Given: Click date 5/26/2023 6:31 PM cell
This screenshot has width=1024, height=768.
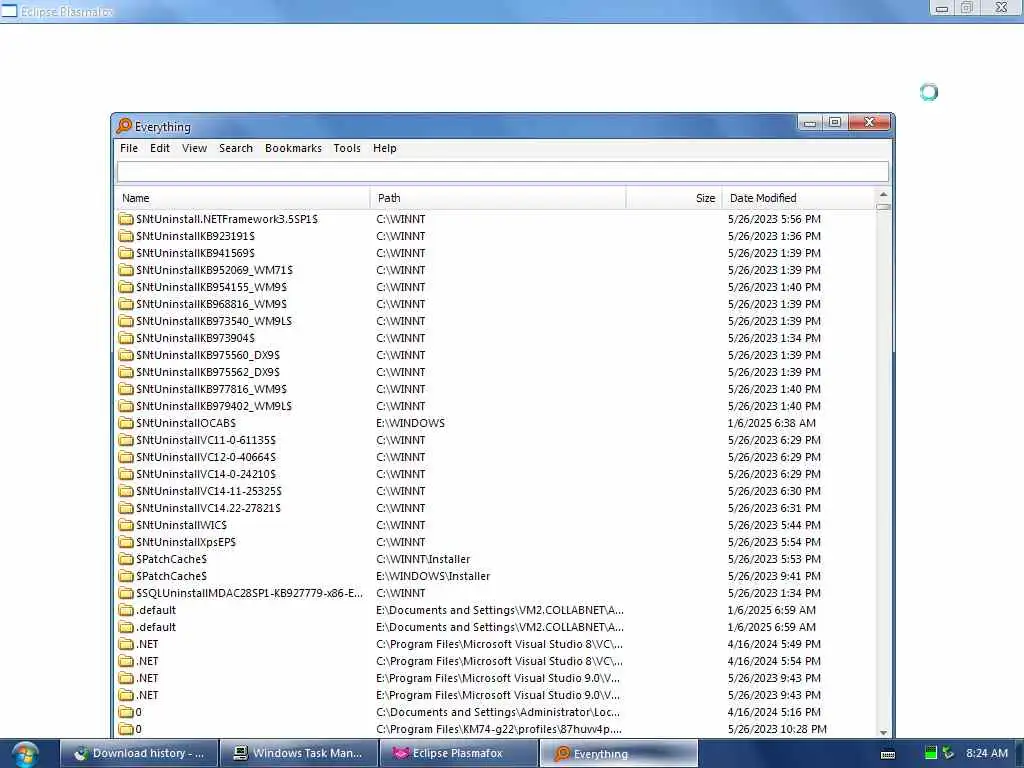Looking at the screenshot, I should (774, 507).
